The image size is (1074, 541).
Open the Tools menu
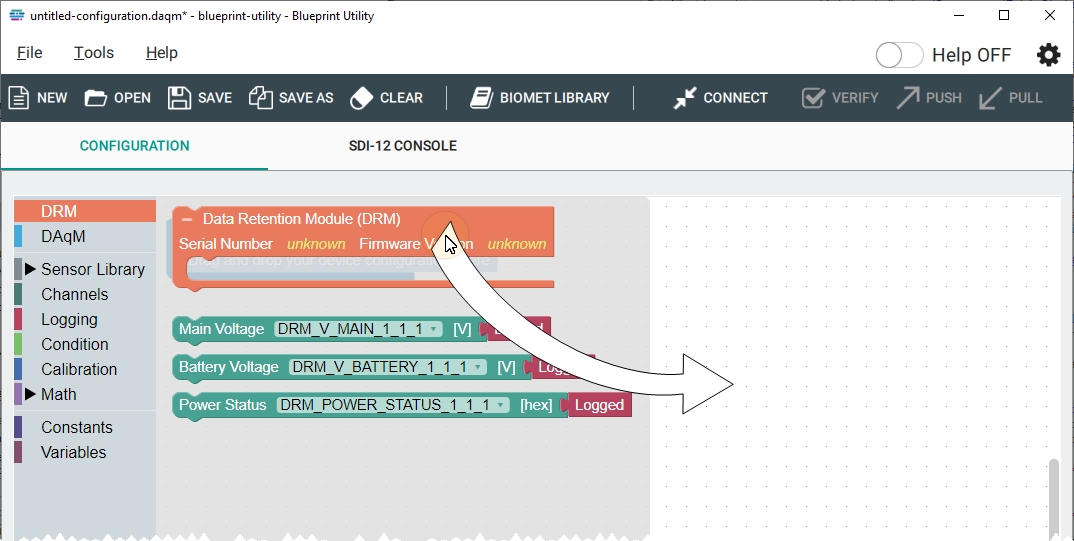tap(94, 53)
